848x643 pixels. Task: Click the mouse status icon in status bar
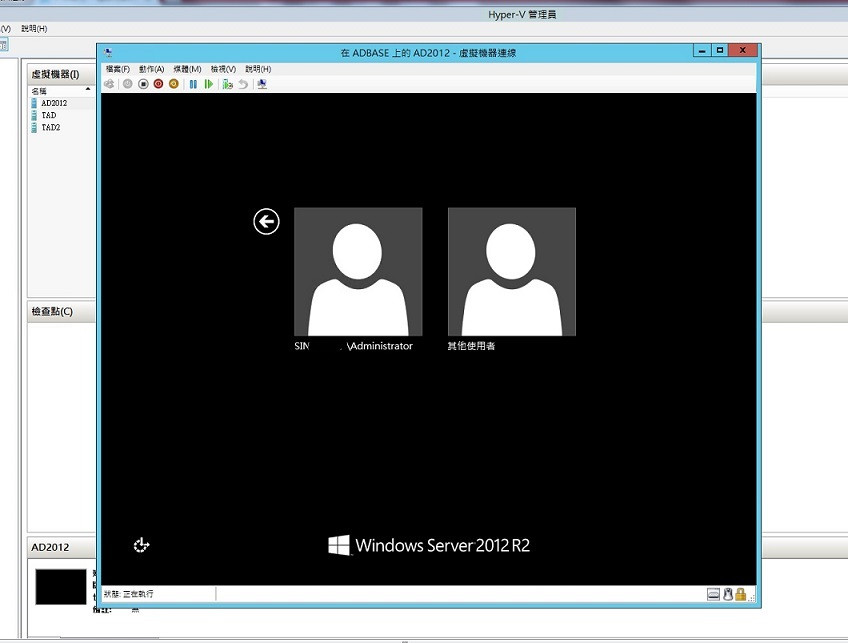pos(728,594)
